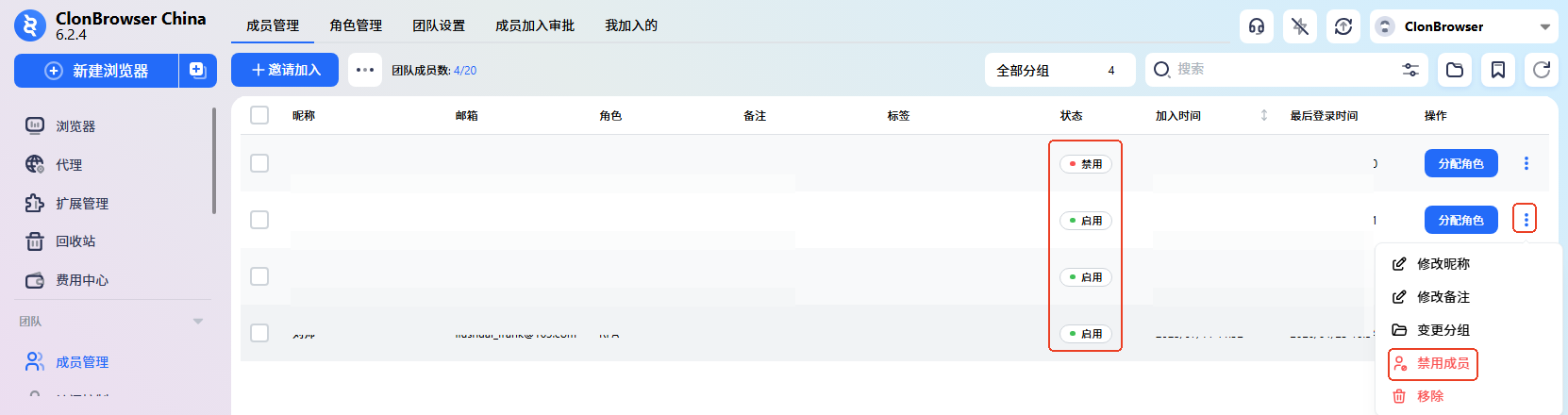This screenshot has height=415, width=1568.
Task: Click the bookmark tag icon
Action: (1498, 70)
